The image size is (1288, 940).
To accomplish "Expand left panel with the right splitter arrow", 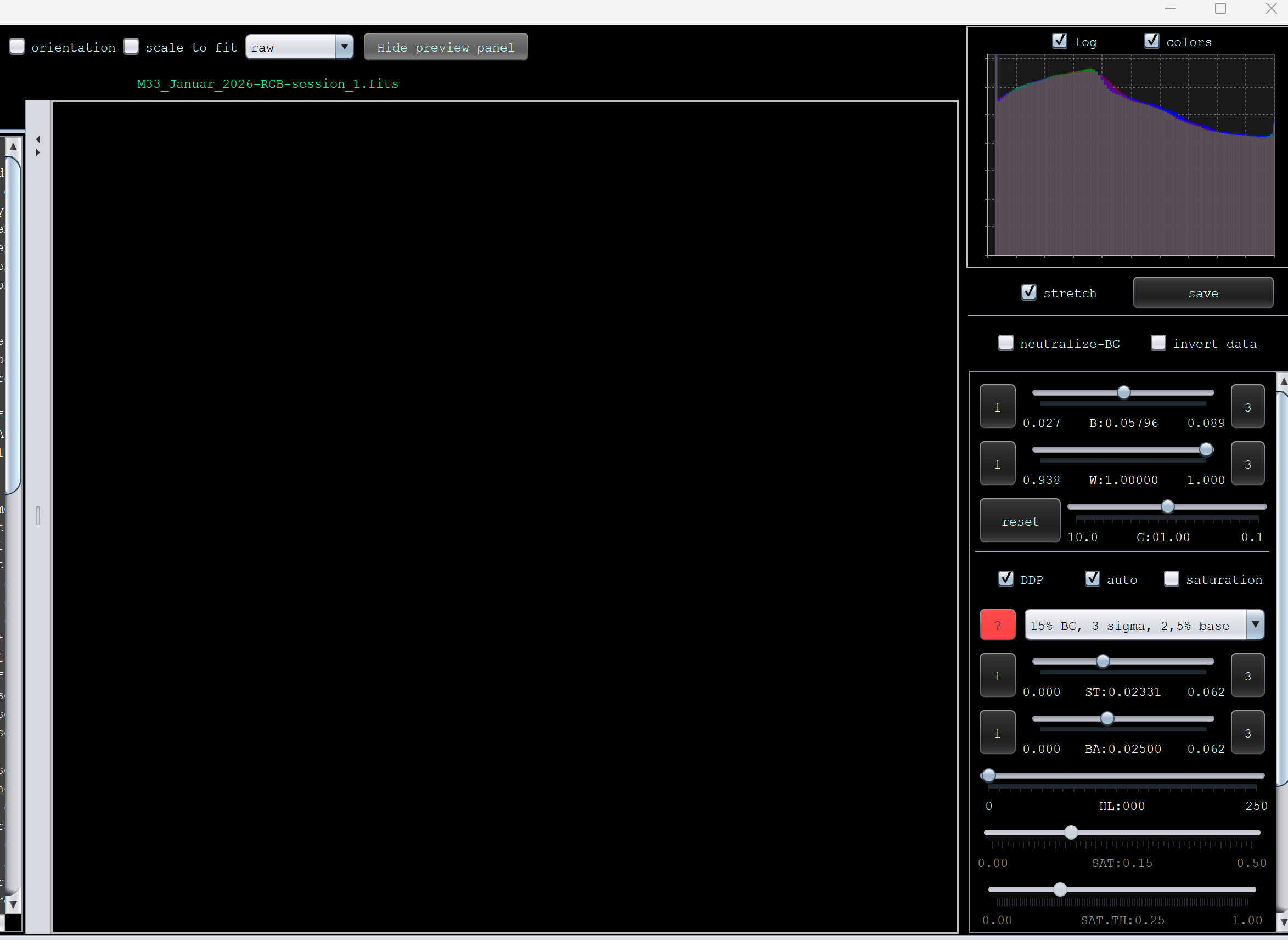I will click(x=37, y=153).
